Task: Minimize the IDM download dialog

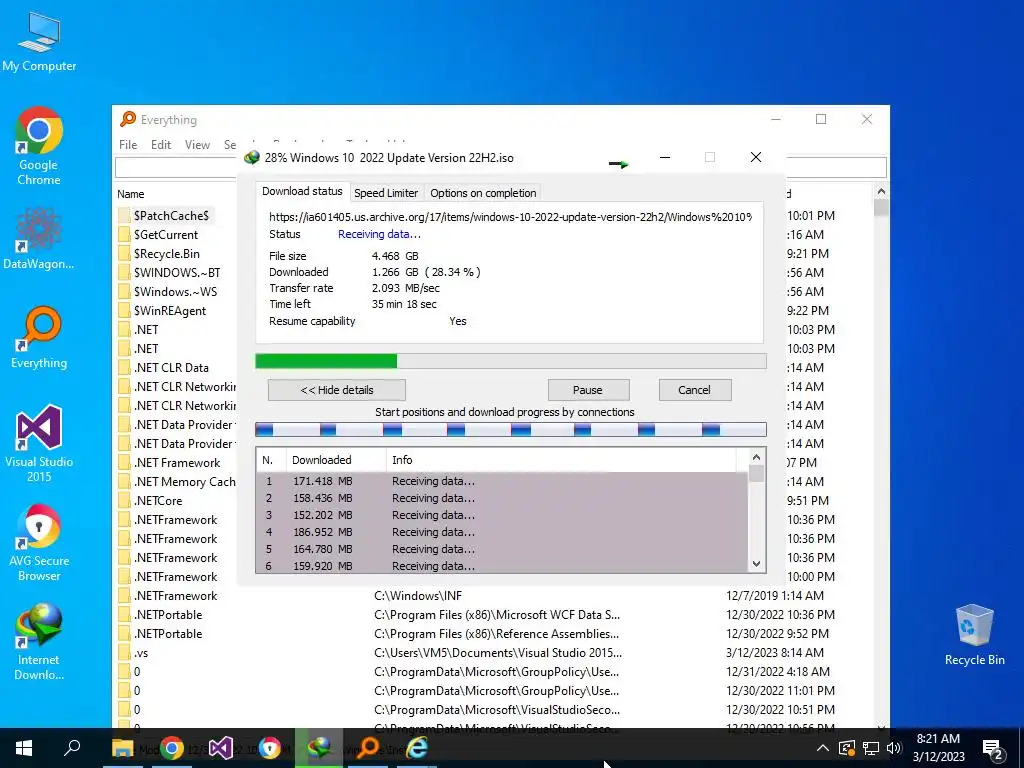Action: tap(665, 157)
